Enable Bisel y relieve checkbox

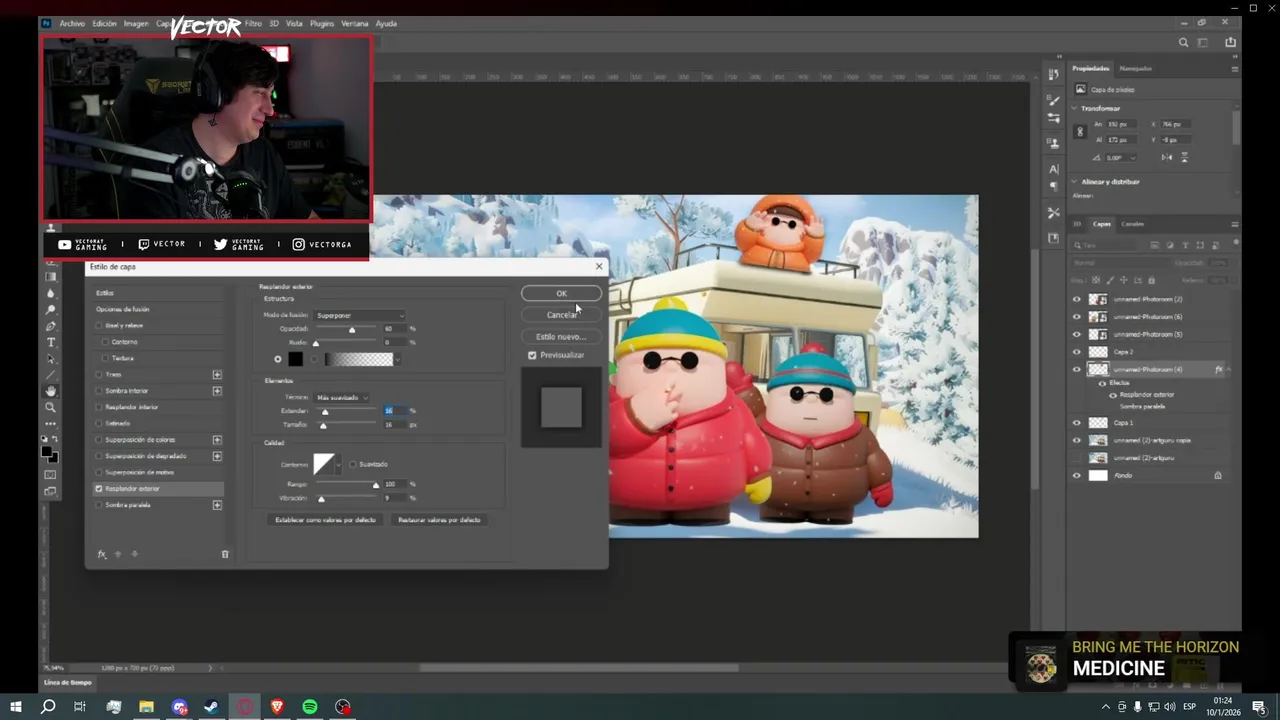click(x=99, y=326)
